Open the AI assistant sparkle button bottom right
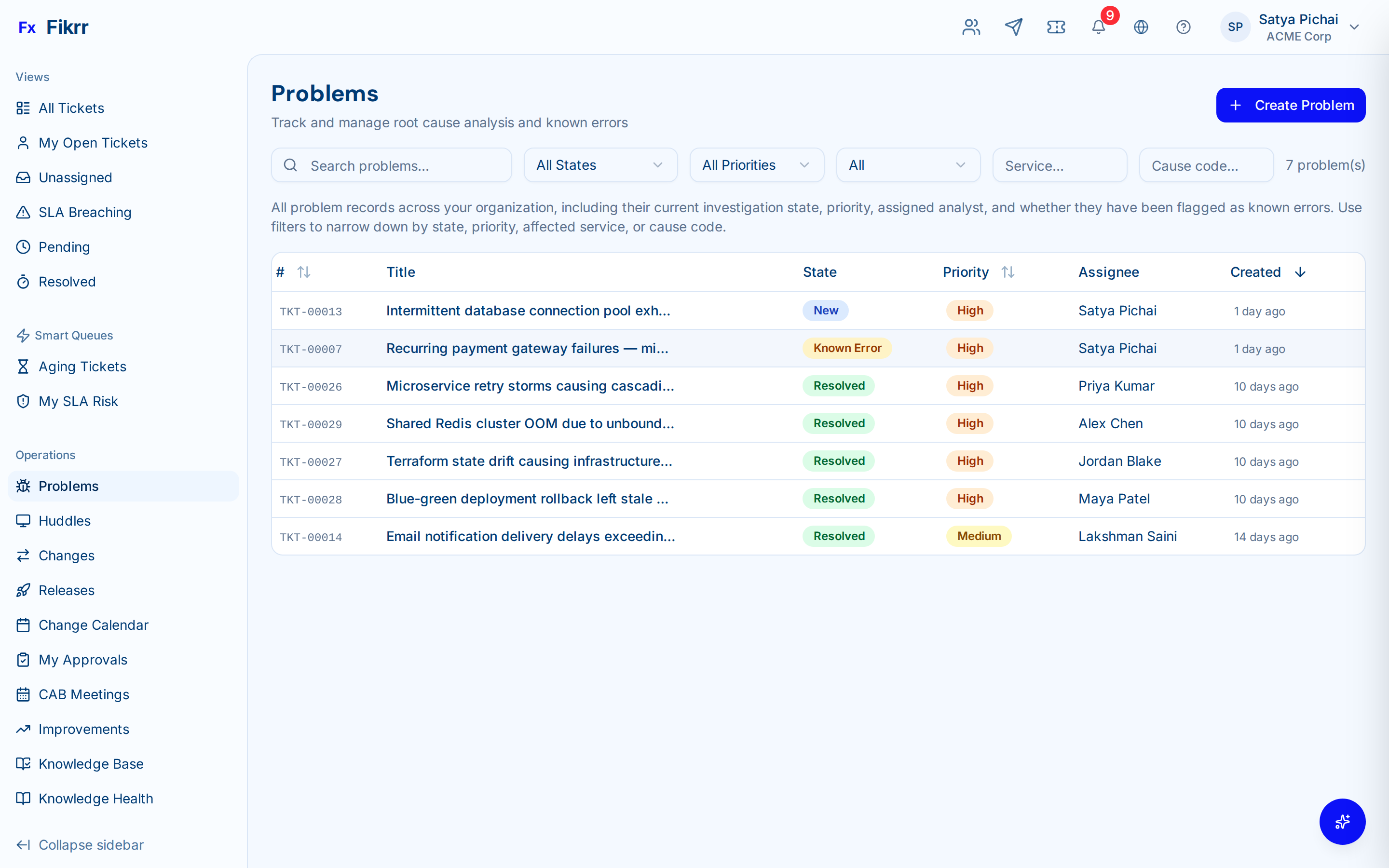The width and height of the screenshot is (1389, 868). (1343, 822)
